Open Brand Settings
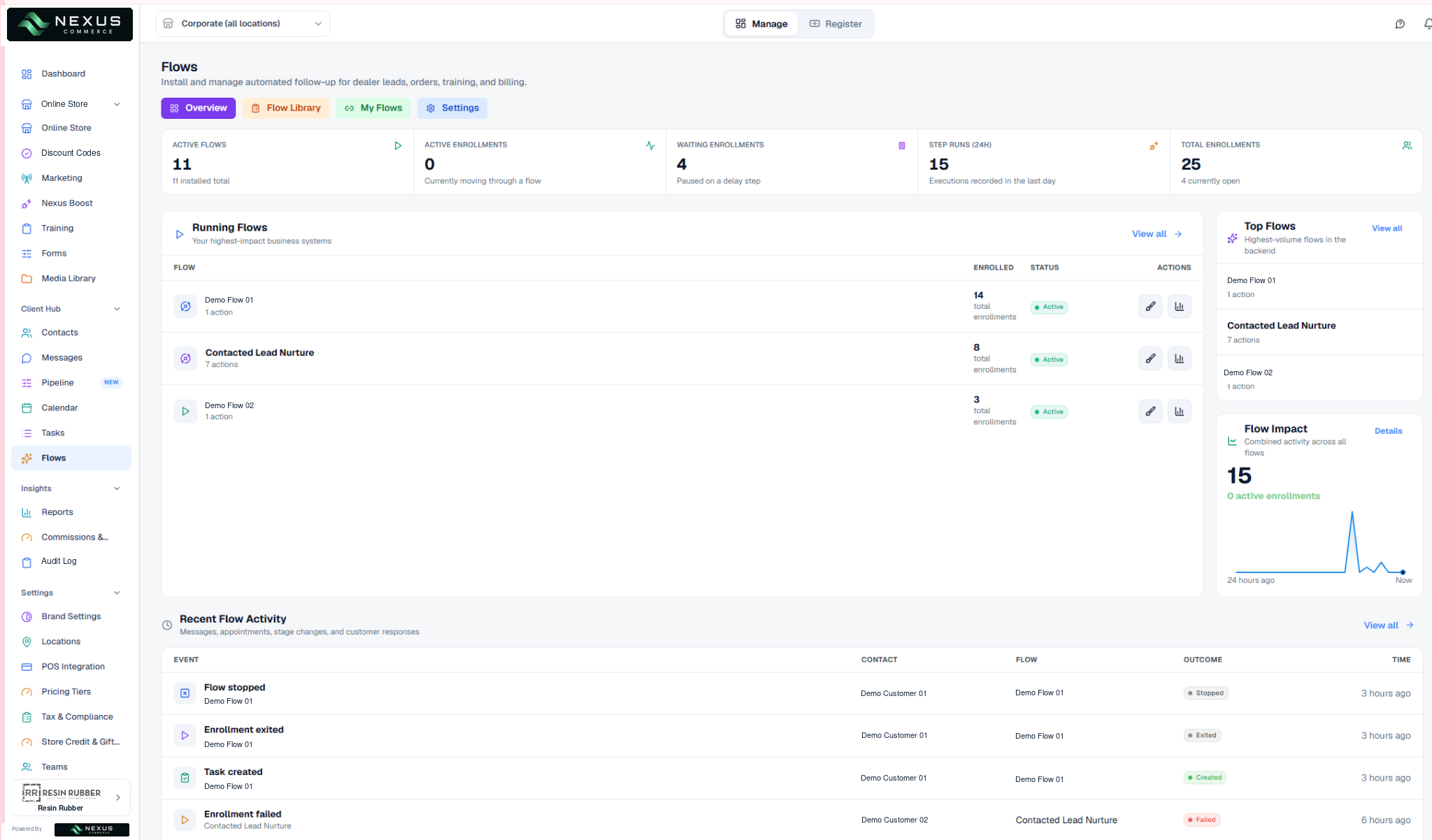Image resolution: width=1432 pixels, height=840 pixels. [x=71, y=616]
